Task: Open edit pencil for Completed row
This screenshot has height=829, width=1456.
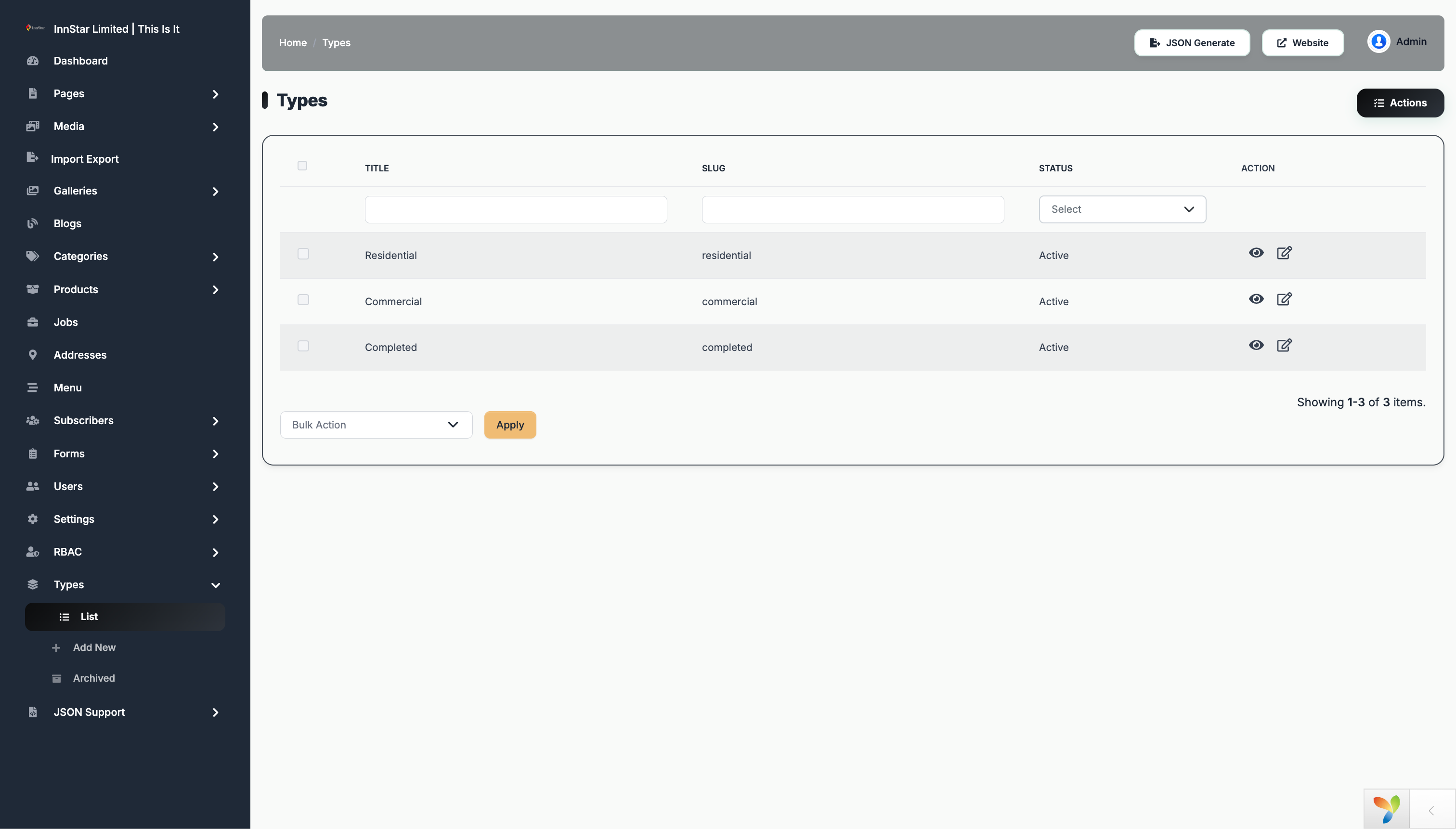Action: coord(1284,345)
